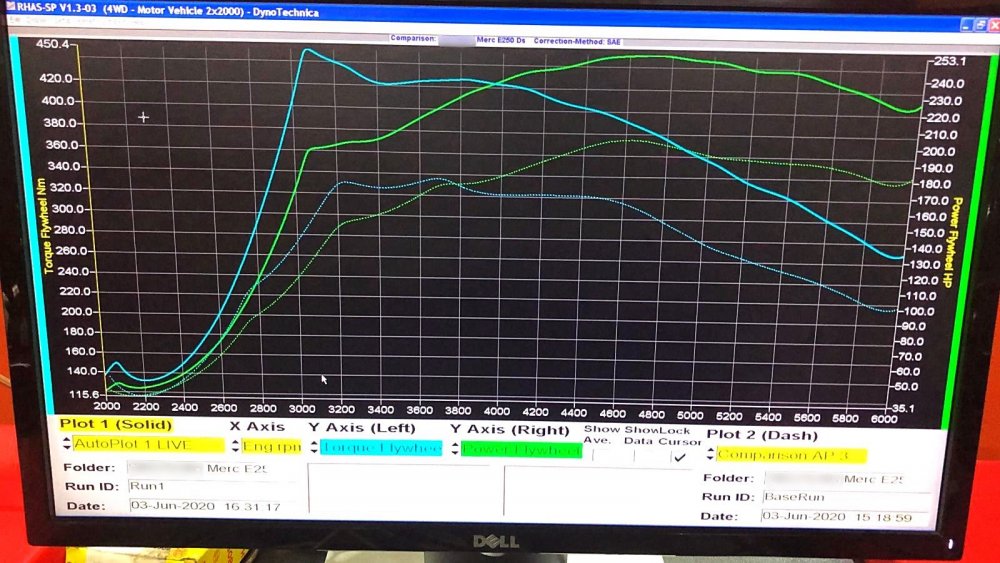Viewport: 1000px width, 563px height.
Task: Click the Torque Flywheel Y Axis stepper arrows
Action: pyautogui.click(x=314, y=447)
